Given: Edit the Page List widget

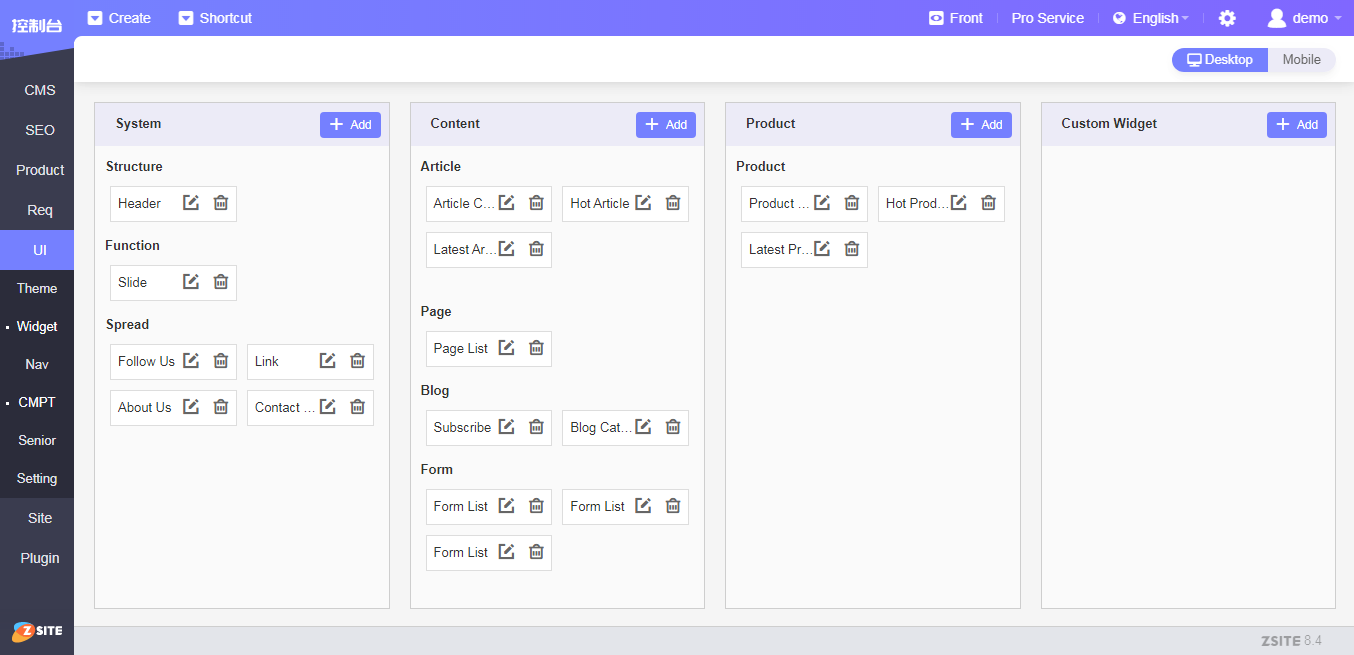Looking at the screenshot, I should pyautogui.click(x=507, y=348).
